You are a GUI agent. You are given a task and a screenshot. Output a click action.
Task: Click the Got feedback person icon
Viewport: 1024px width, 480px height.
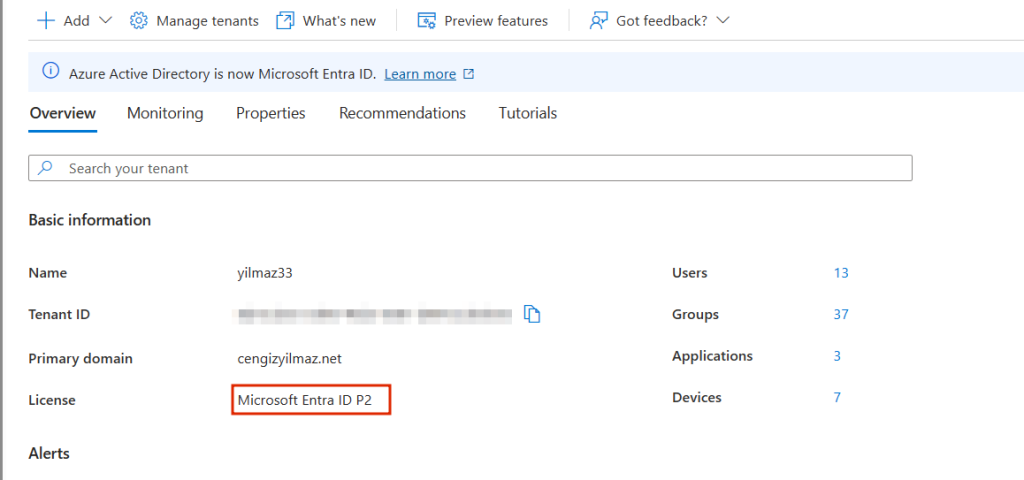[599, 20]
